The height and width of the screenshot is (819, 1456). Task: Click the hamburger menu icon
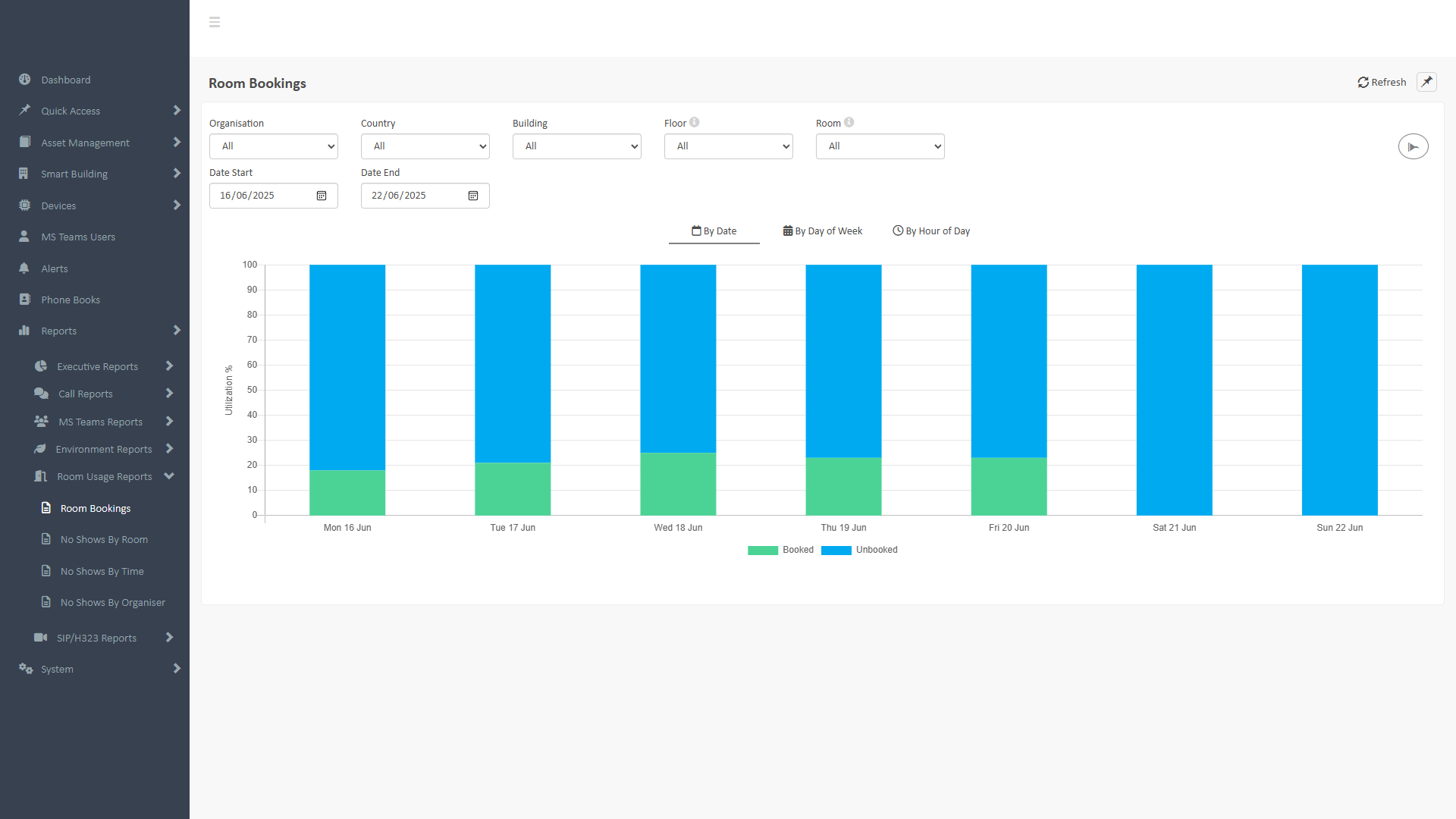[x=215, y=22]
